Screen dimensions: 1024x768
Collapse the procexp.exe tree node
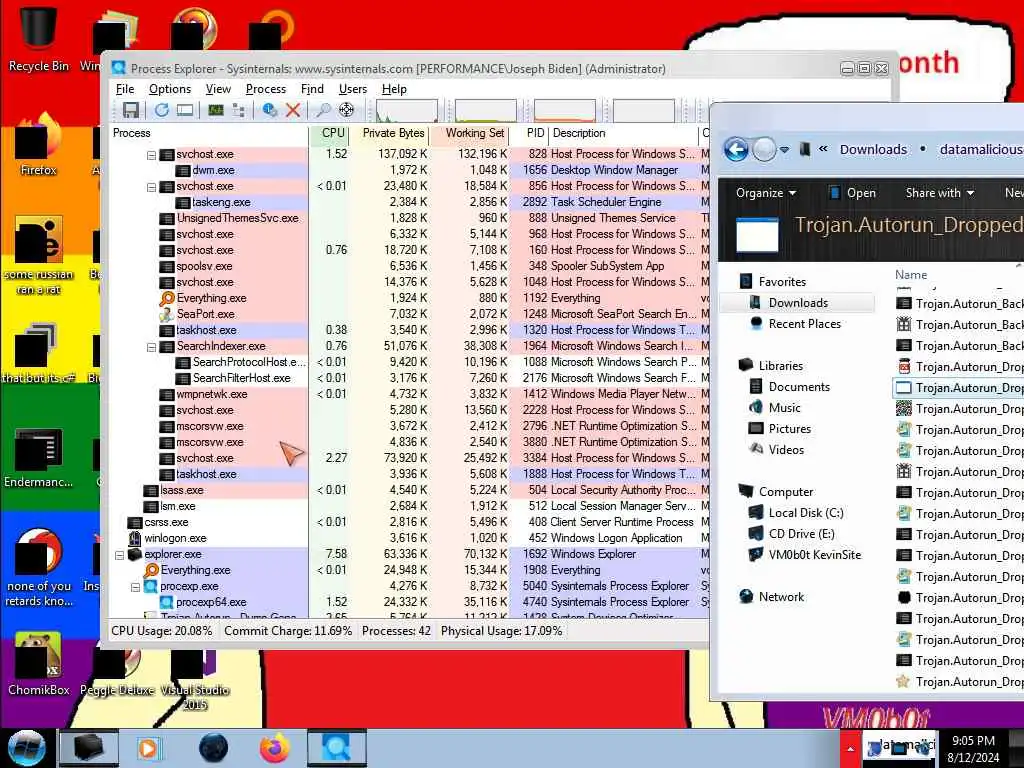pos(135,587)
